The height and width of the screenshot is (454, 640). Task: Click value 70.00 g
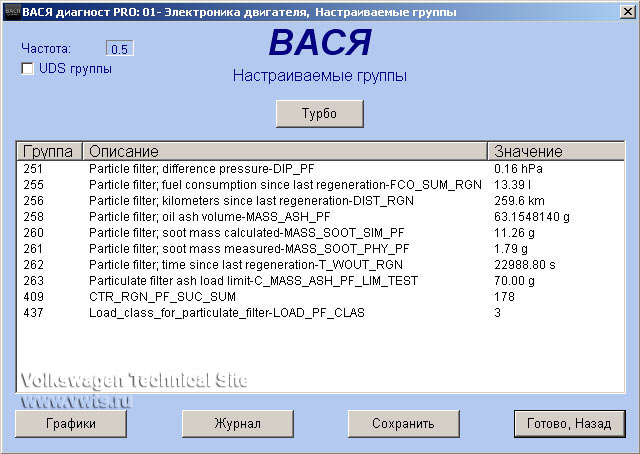coord(514,280)
